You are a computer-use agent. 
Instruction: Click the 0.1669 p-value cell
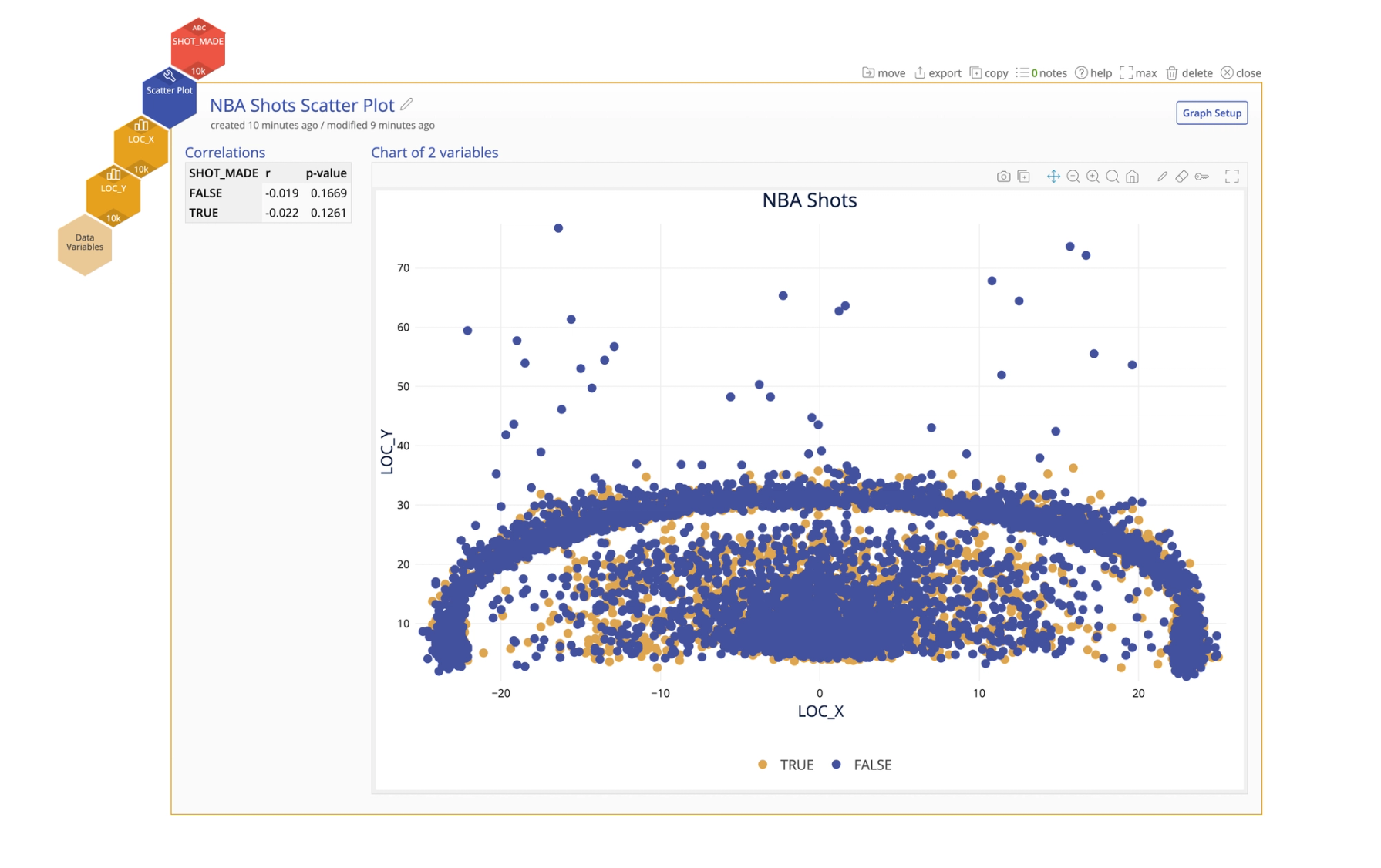328,193
